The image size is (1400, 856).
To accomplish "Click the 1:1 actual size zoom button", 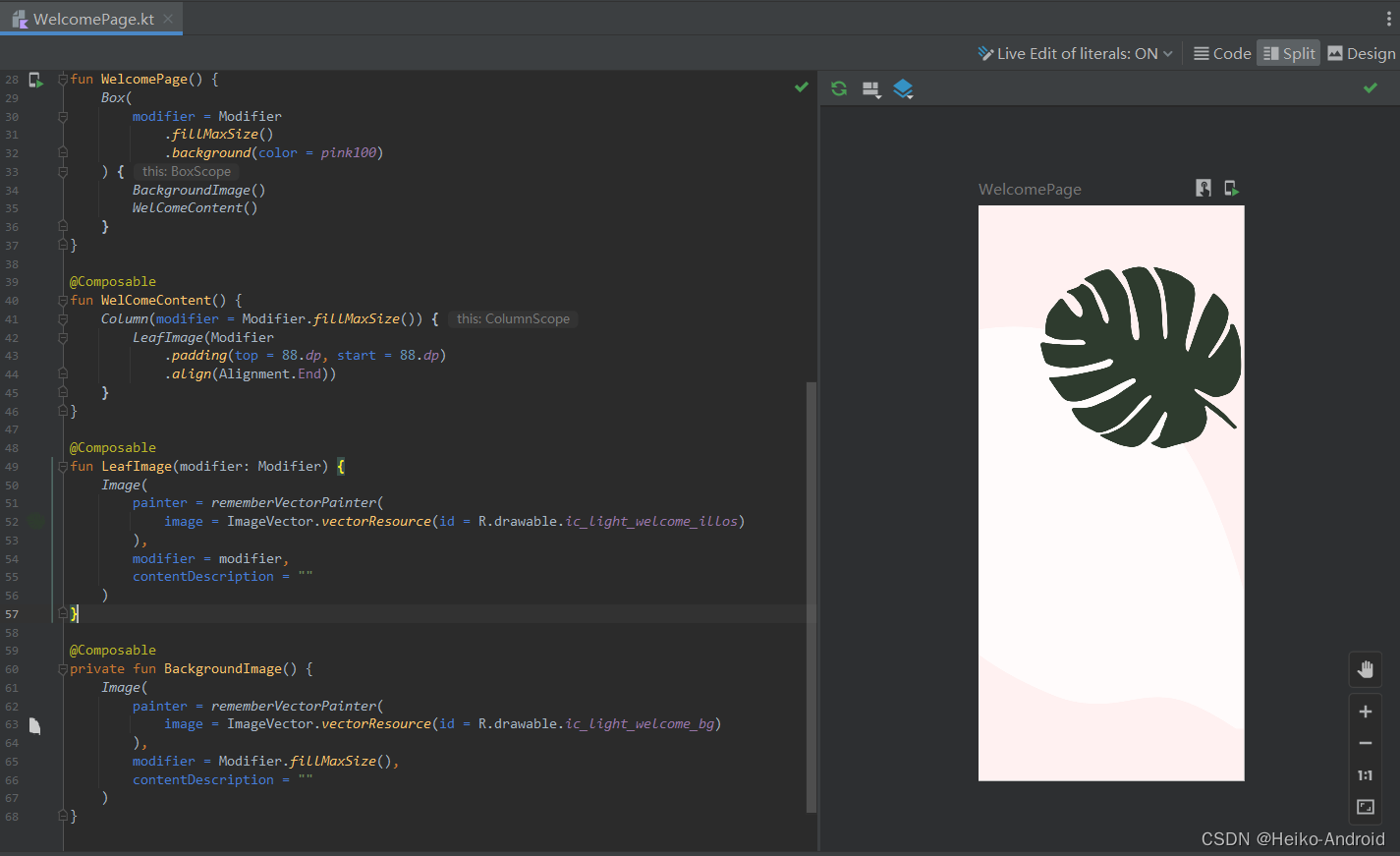I will (1365, 775).
